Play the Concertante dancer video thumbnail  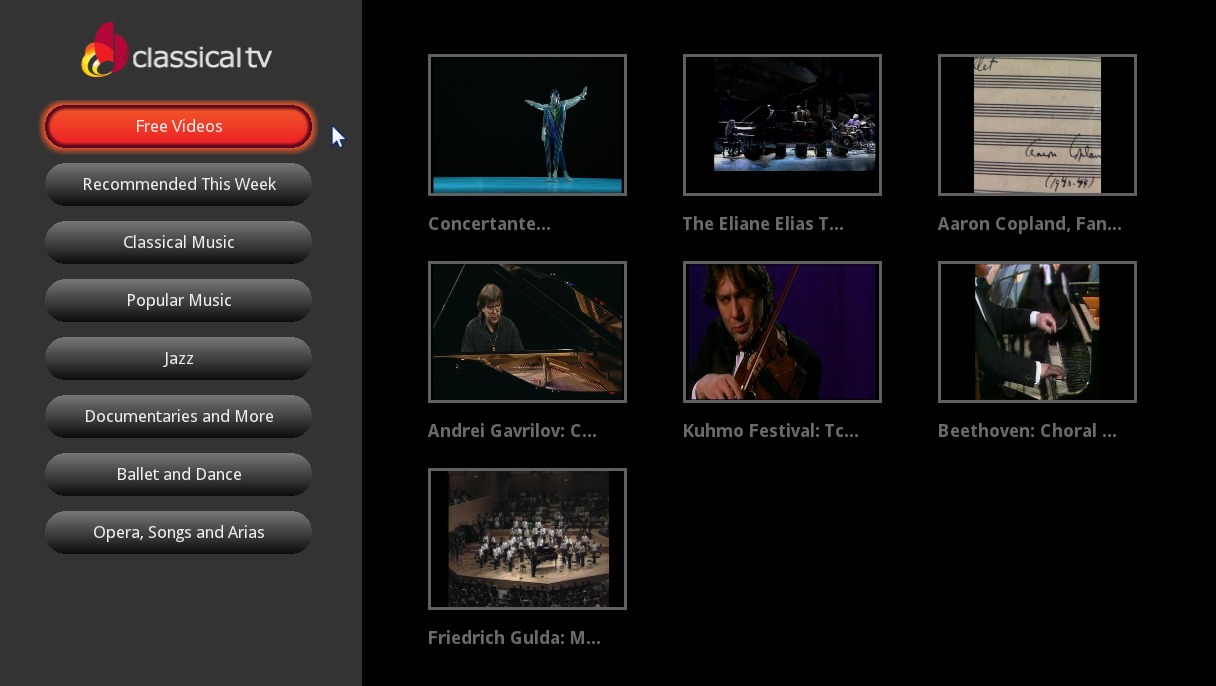pos(527,125)
